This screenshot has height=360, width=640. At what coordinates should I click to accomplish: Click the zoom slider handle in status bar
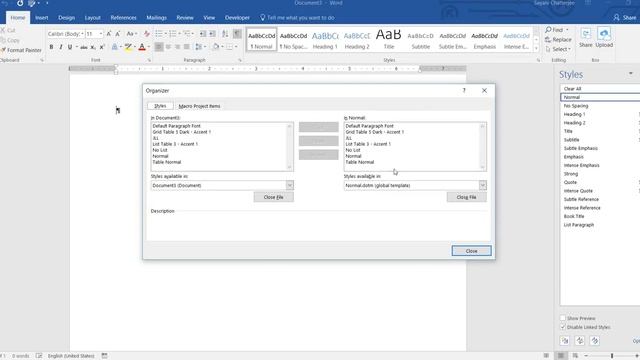point(612,356)
